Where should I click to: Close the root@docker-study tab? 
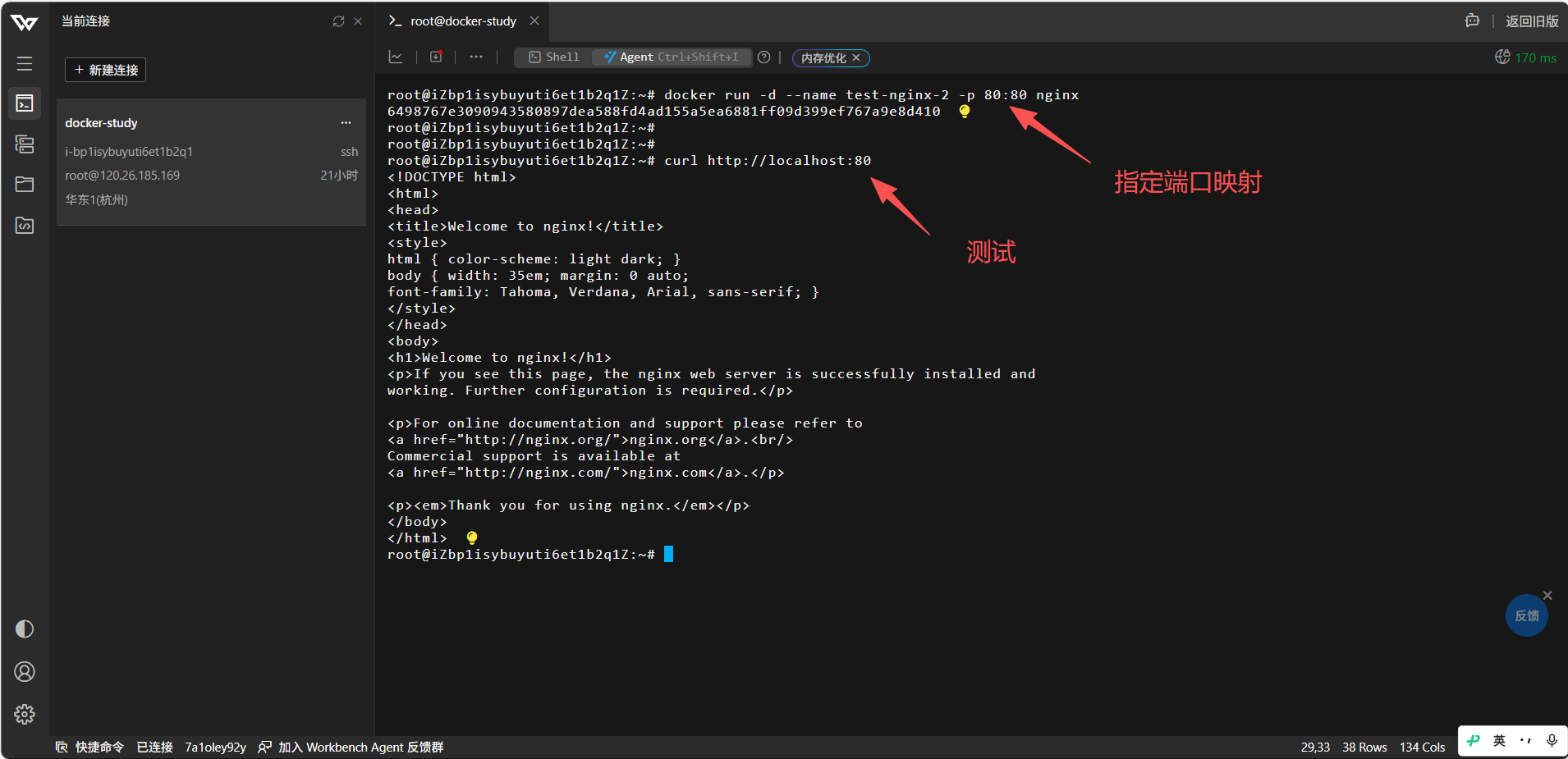[534, 21]
